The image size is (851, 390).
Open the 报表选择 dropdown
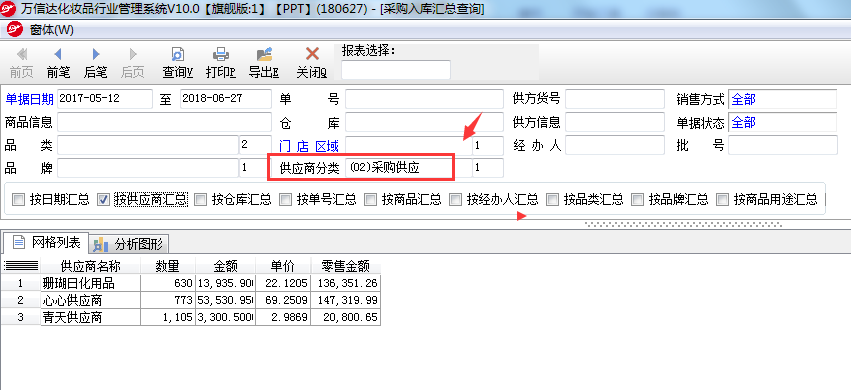click(396, 69)
